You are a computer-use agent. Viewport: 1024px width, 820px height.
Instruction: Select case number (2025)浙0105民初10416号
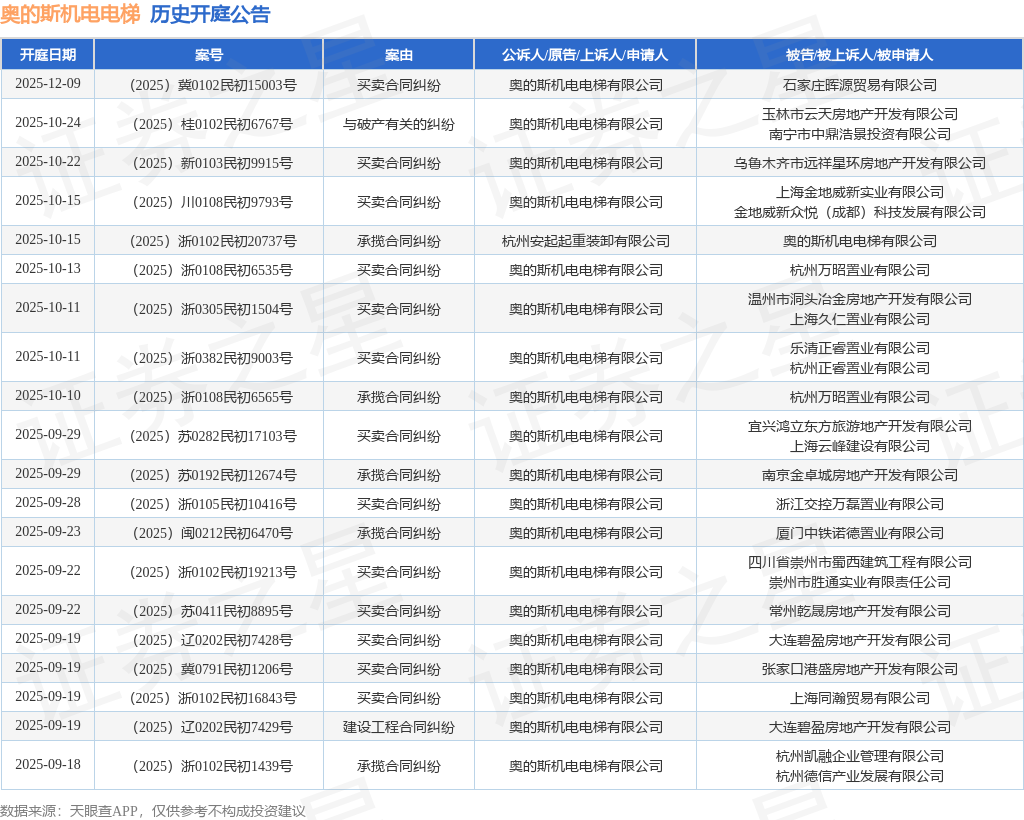[x=213, y=504]
